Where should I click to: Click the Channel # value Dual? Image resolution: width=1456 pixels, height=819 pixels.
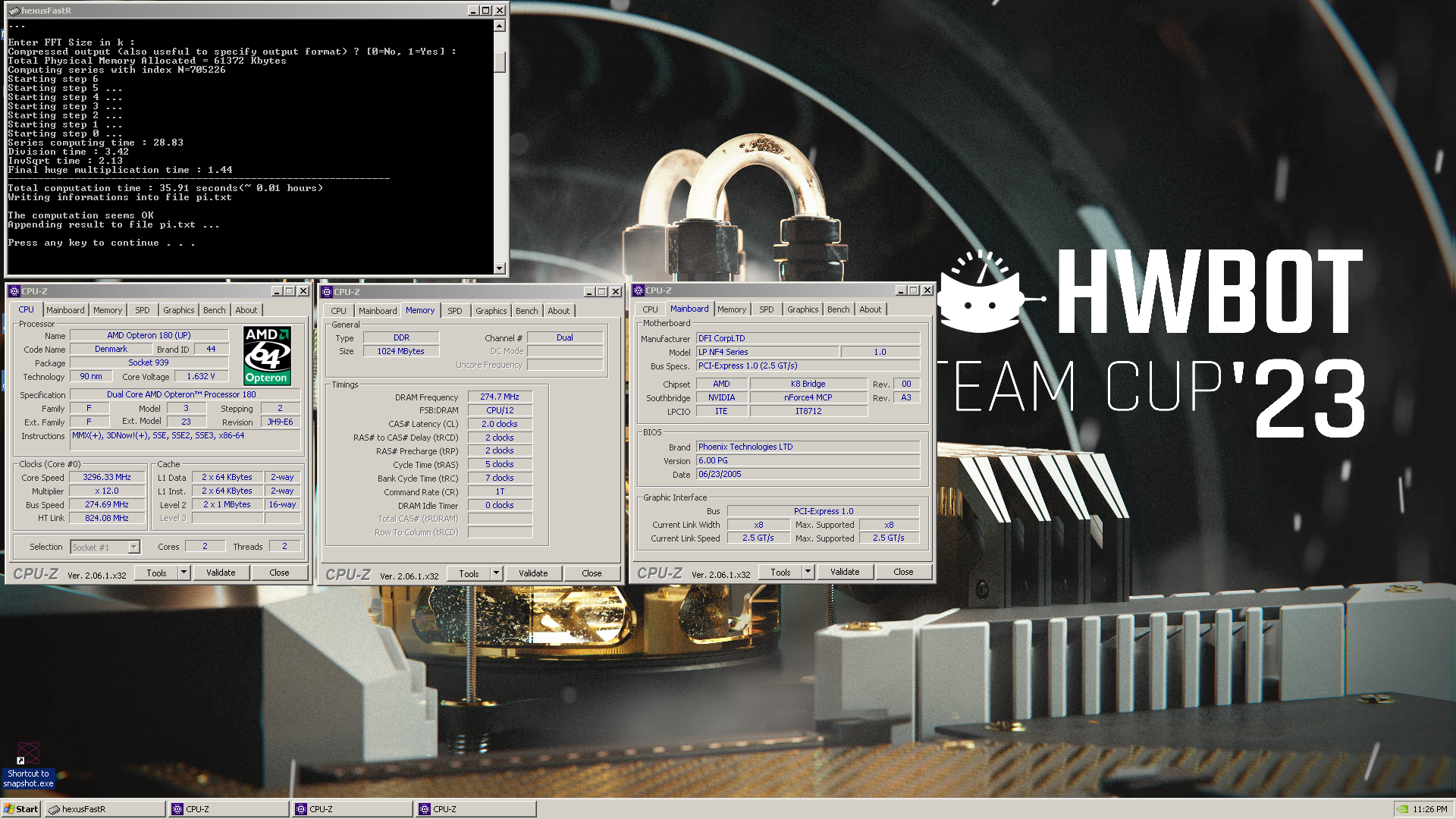(565, 338)
